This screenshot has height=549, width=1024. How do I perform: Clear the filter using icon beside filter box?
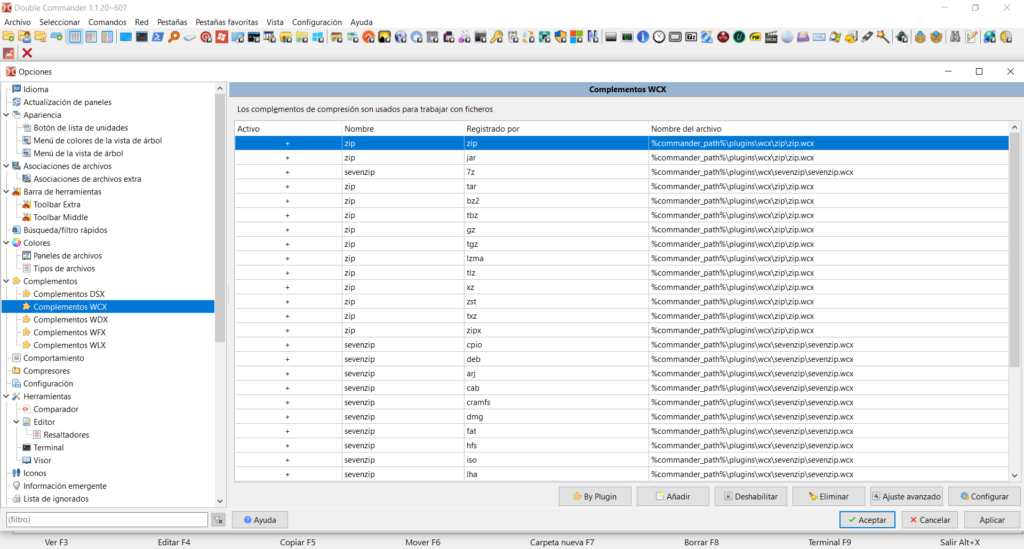coord(218,520)
